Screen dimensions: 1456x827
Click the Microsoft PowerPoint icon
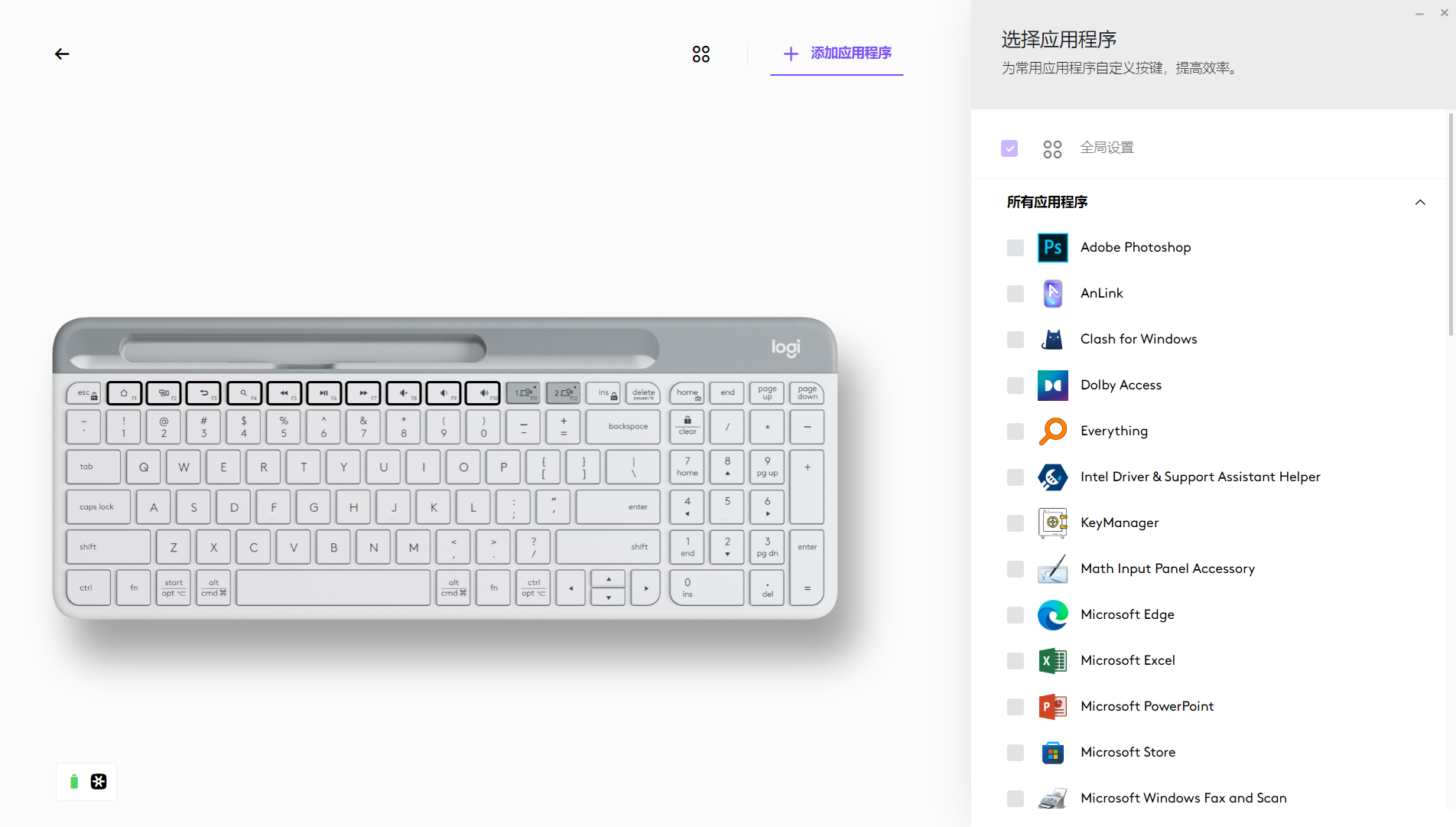pos(1053,706)
